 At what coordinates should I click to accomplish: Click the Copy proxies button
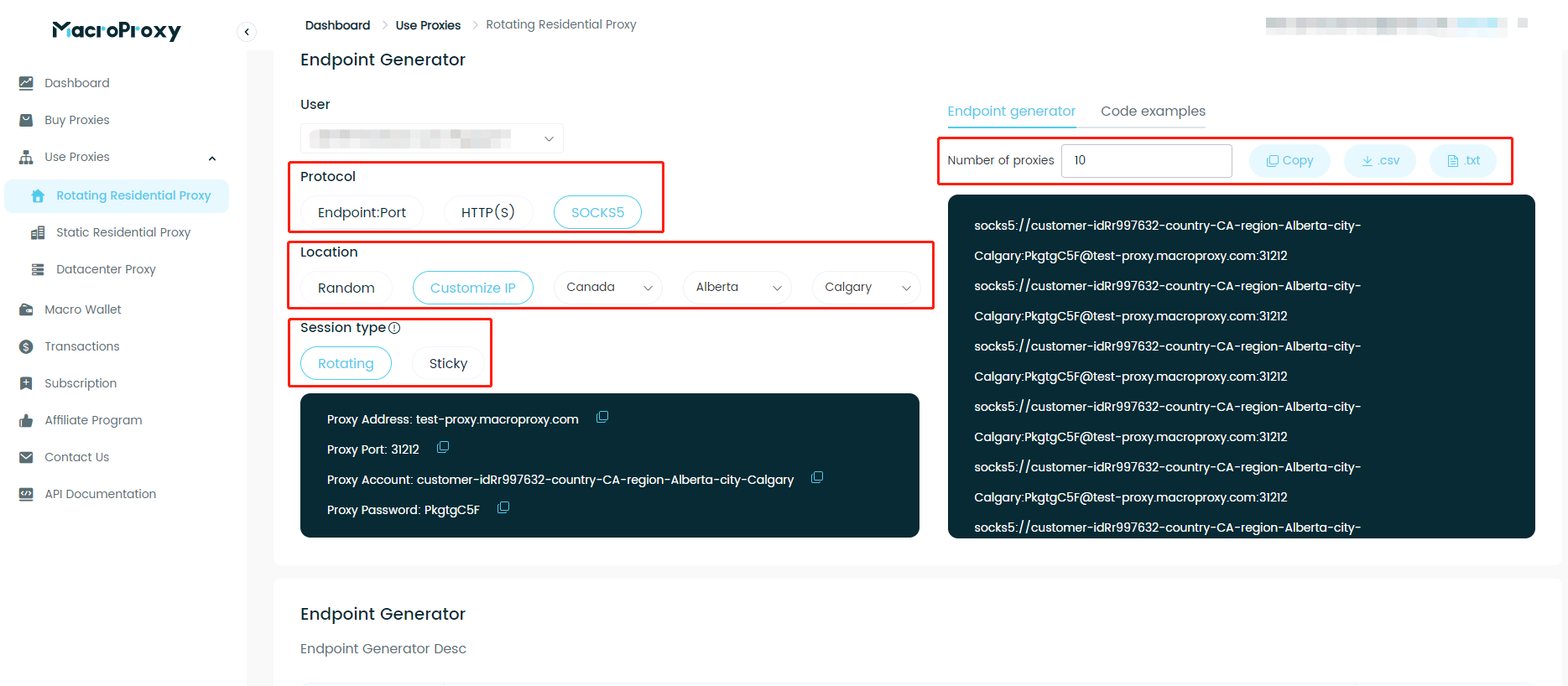coord(1289,160)
